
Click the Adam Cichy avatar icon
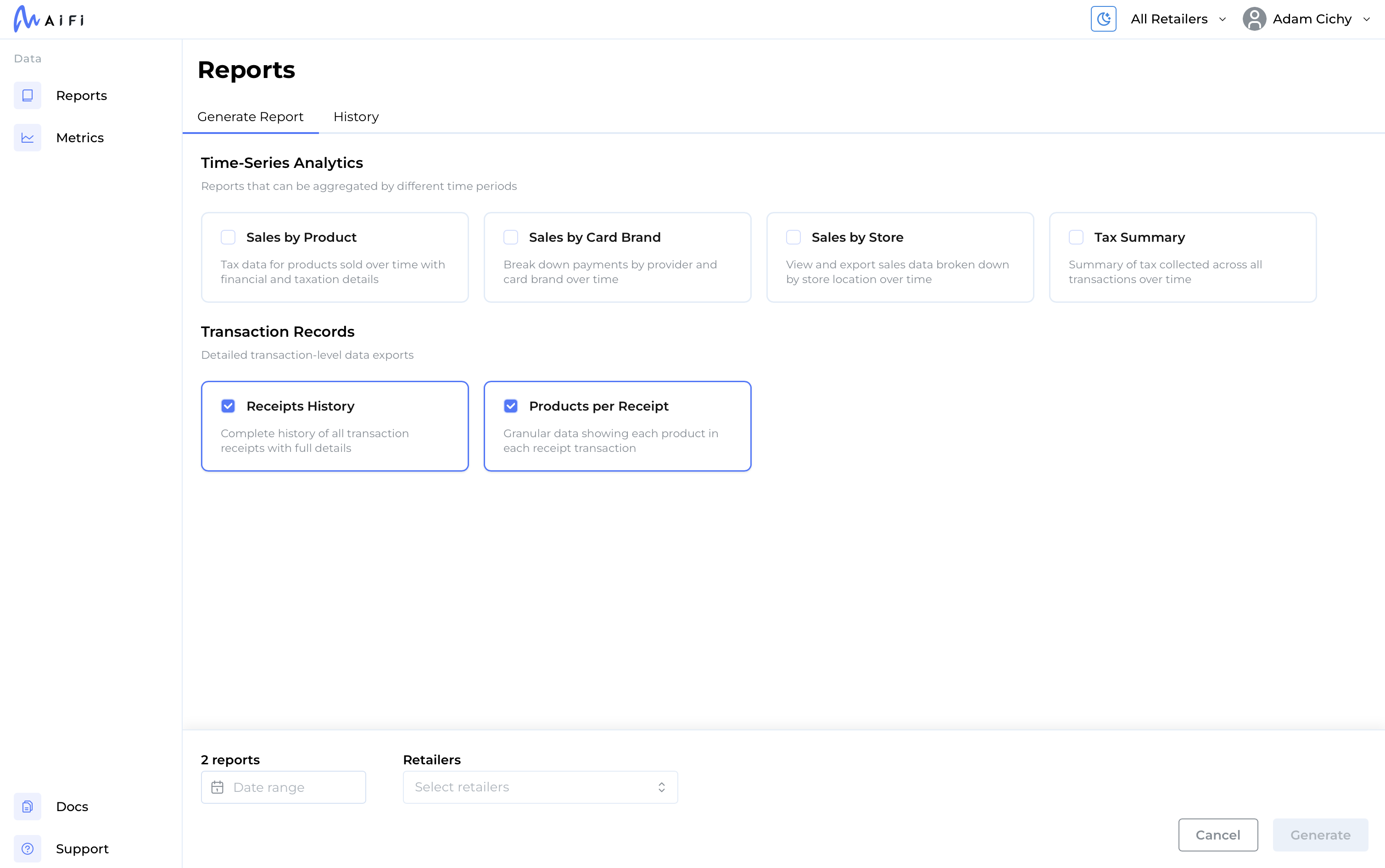click(x=1254, y=18)
